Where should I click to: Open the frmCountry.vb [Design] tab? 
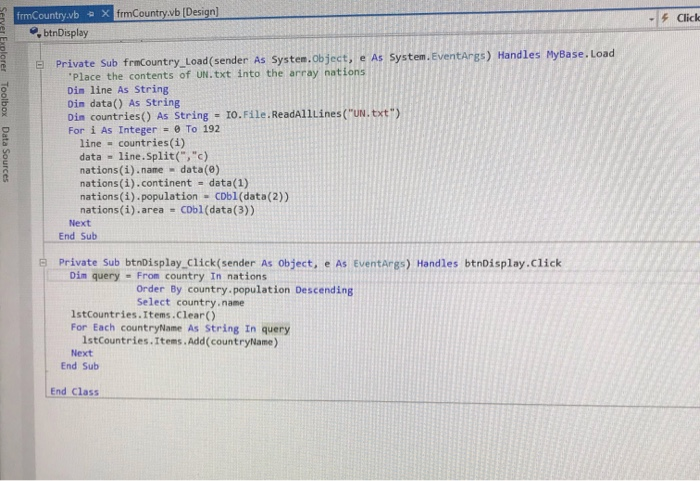(167, 13)
